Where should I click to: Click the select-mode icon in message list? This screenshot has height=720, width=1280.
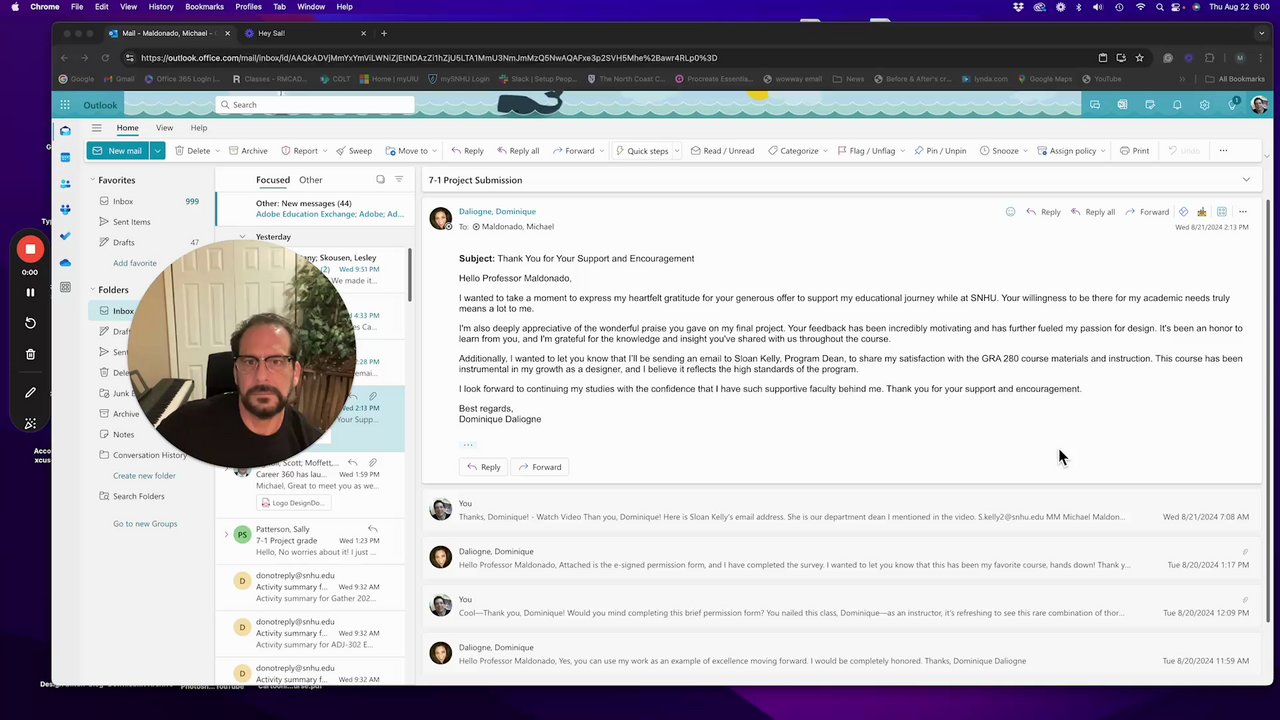(380, 180)
